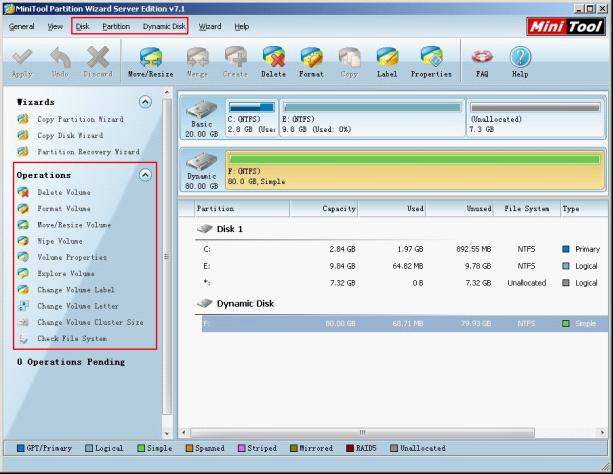Collapse the Wizards panel
613x474 pixels.
pos(145,102)
